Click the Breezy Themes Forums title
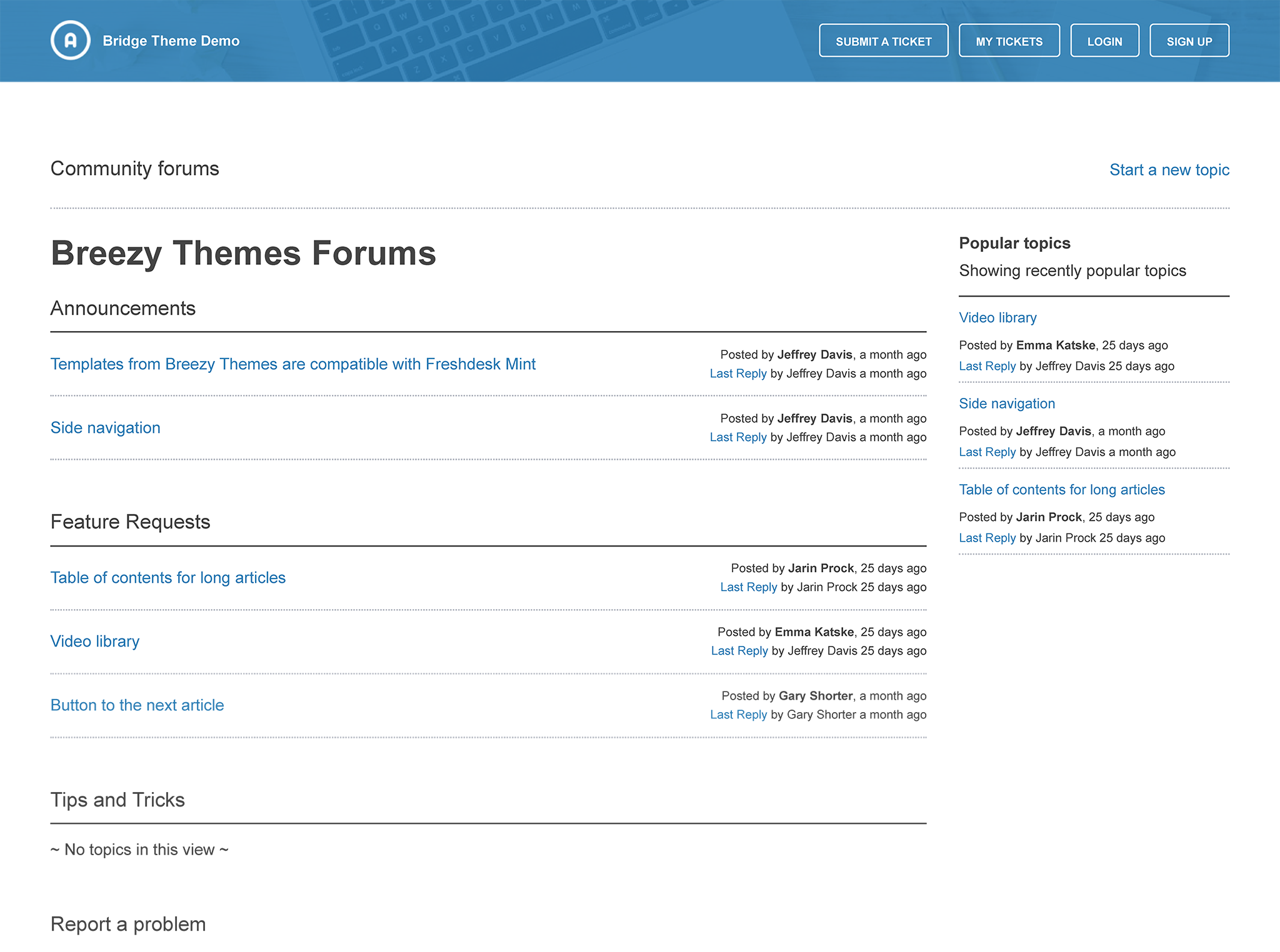This screenshot has height=952, width=1280. (243, 254)
